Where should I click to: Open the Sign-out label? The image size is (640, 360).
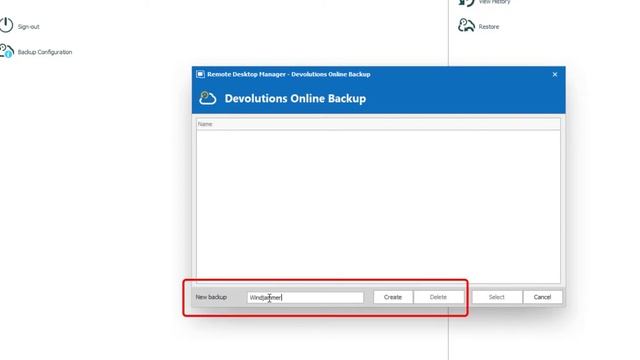pyautogui.click(x=29, y=27)
